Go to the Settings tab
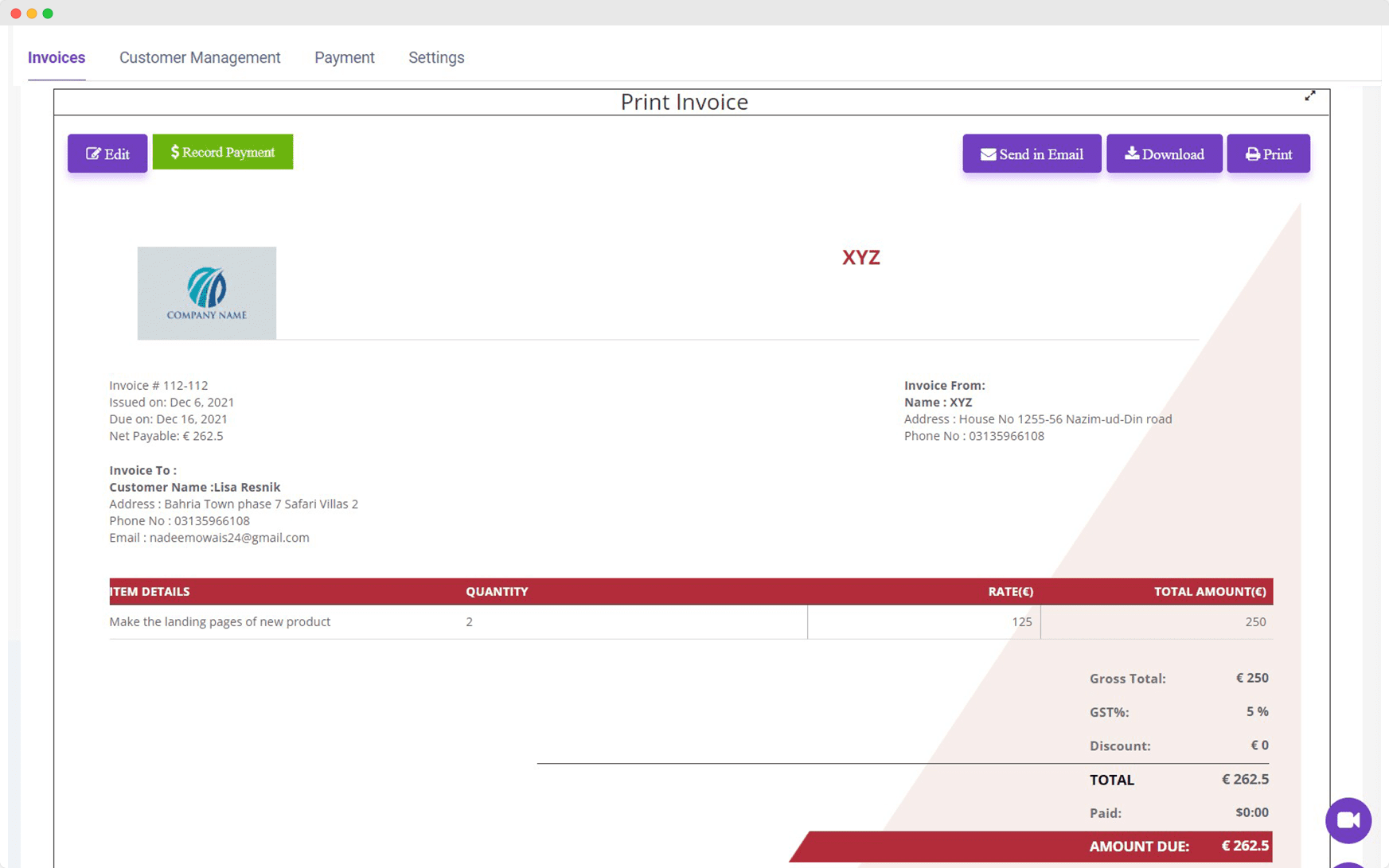This screenshot has width=1389, height=868. [436, 57]
